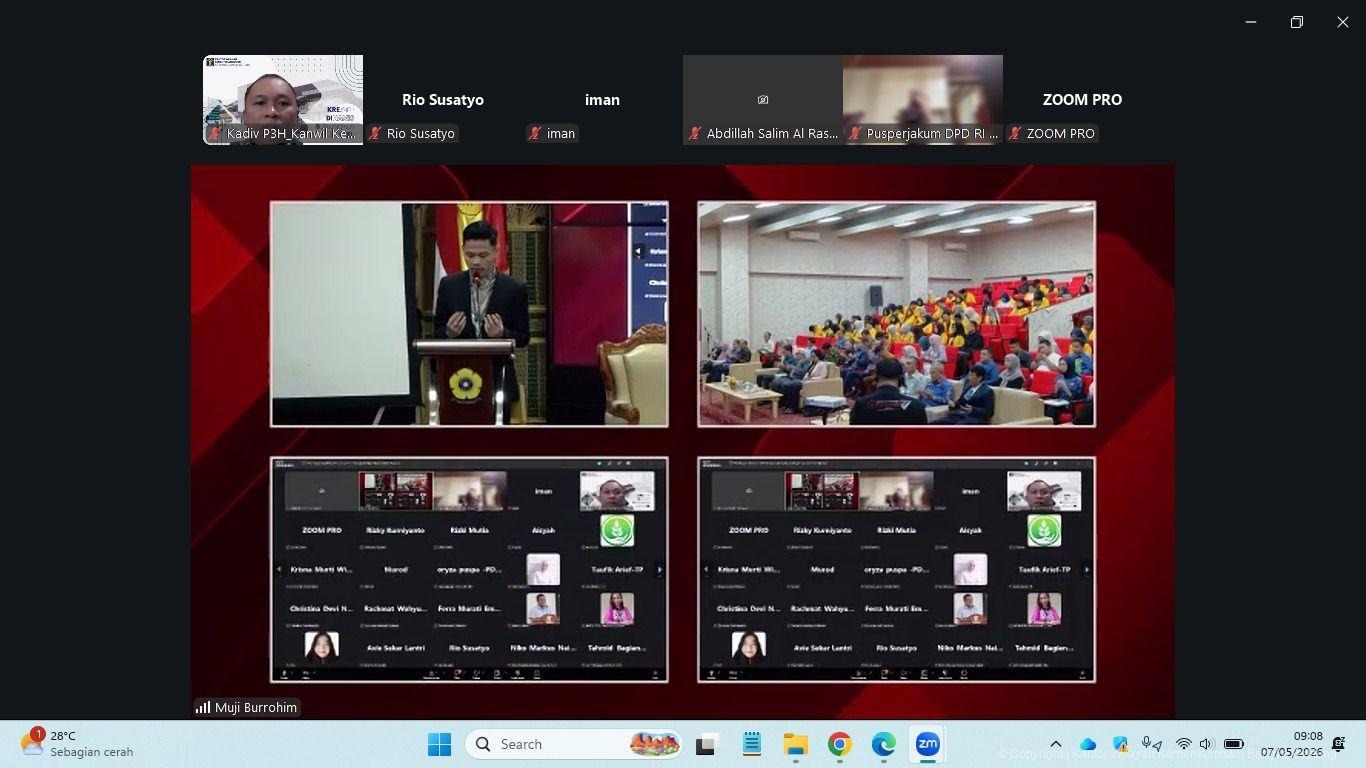Click the battery status tray icon
Image resolution: width=1366 pixels, height=768 pixels.
pyautogui.click(x=1234, y=744)
